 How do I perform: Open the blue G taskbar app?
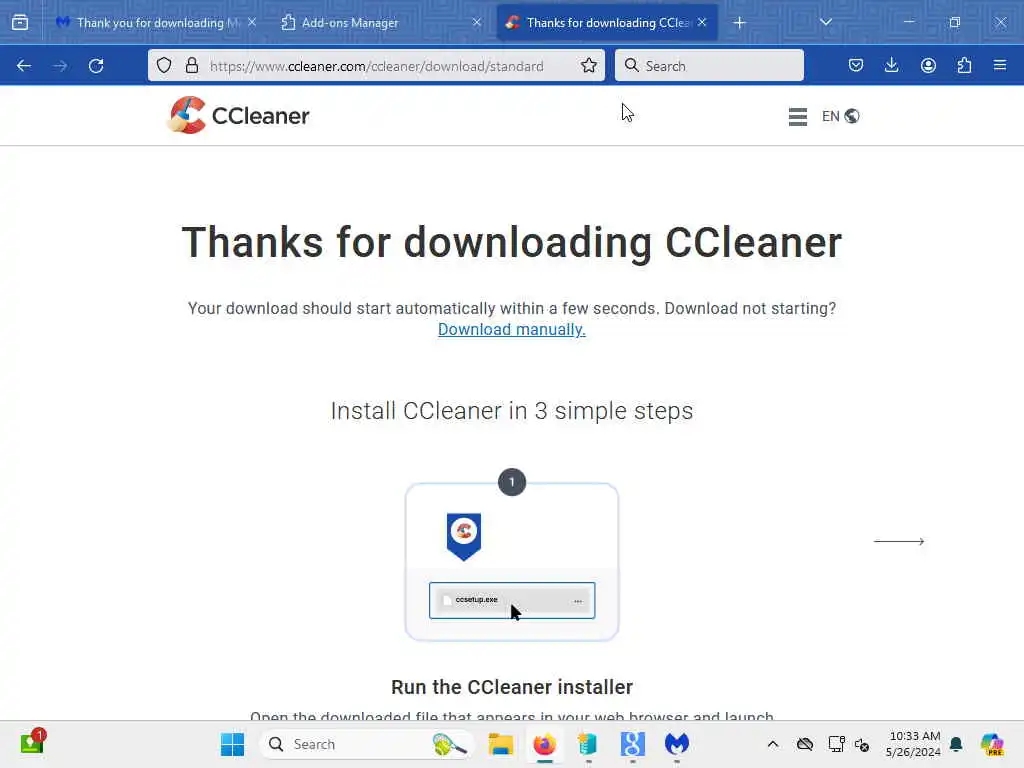click(x=632, y=744)
